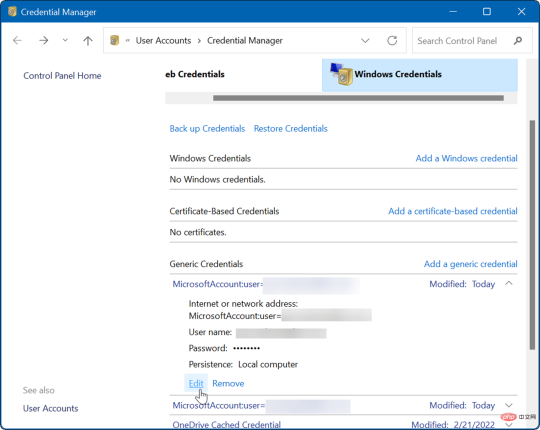
Task: Select Credential Manager breadcrumb segment
Action: coord(245,41)
